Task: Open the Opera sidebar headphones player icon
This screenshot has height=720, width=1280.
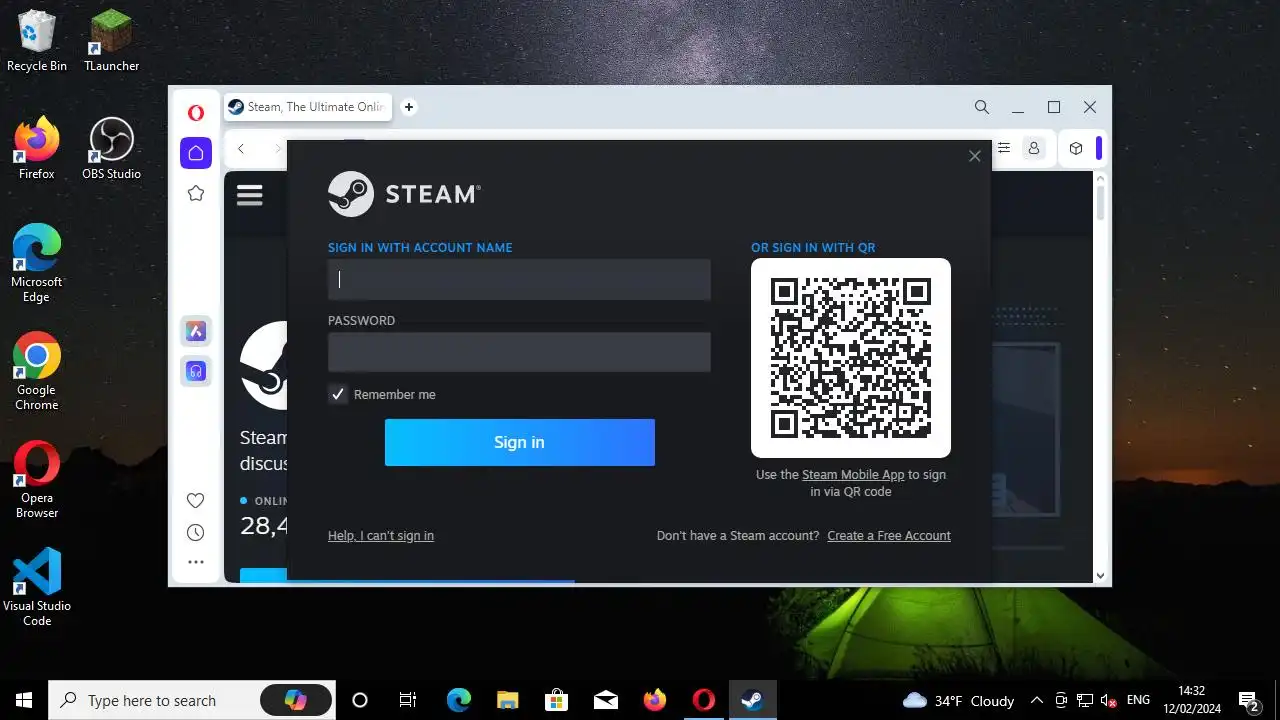Action: coord(196,371)
